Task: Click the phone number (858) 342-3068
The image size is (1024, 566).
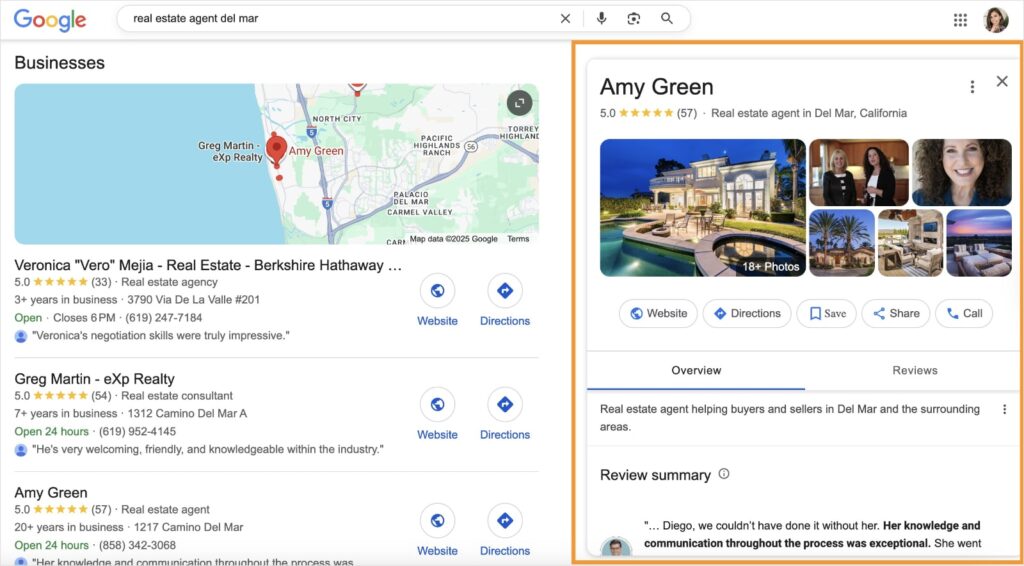Action: 137,545
